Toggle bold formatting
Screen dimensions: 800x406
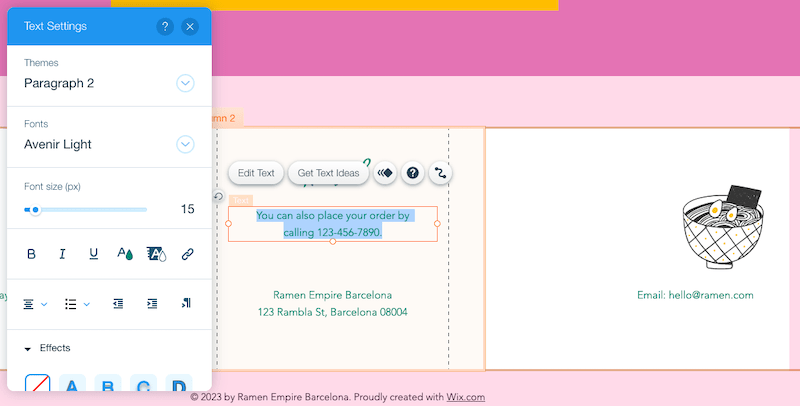(x=31, y=254)
